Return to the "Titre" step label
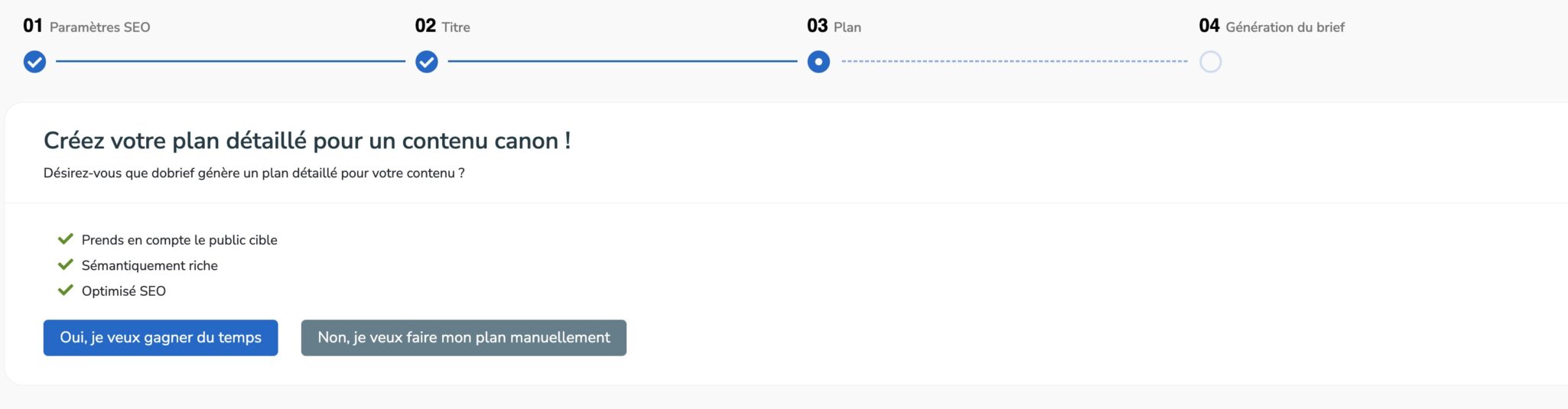 click(x=456, y=28)
